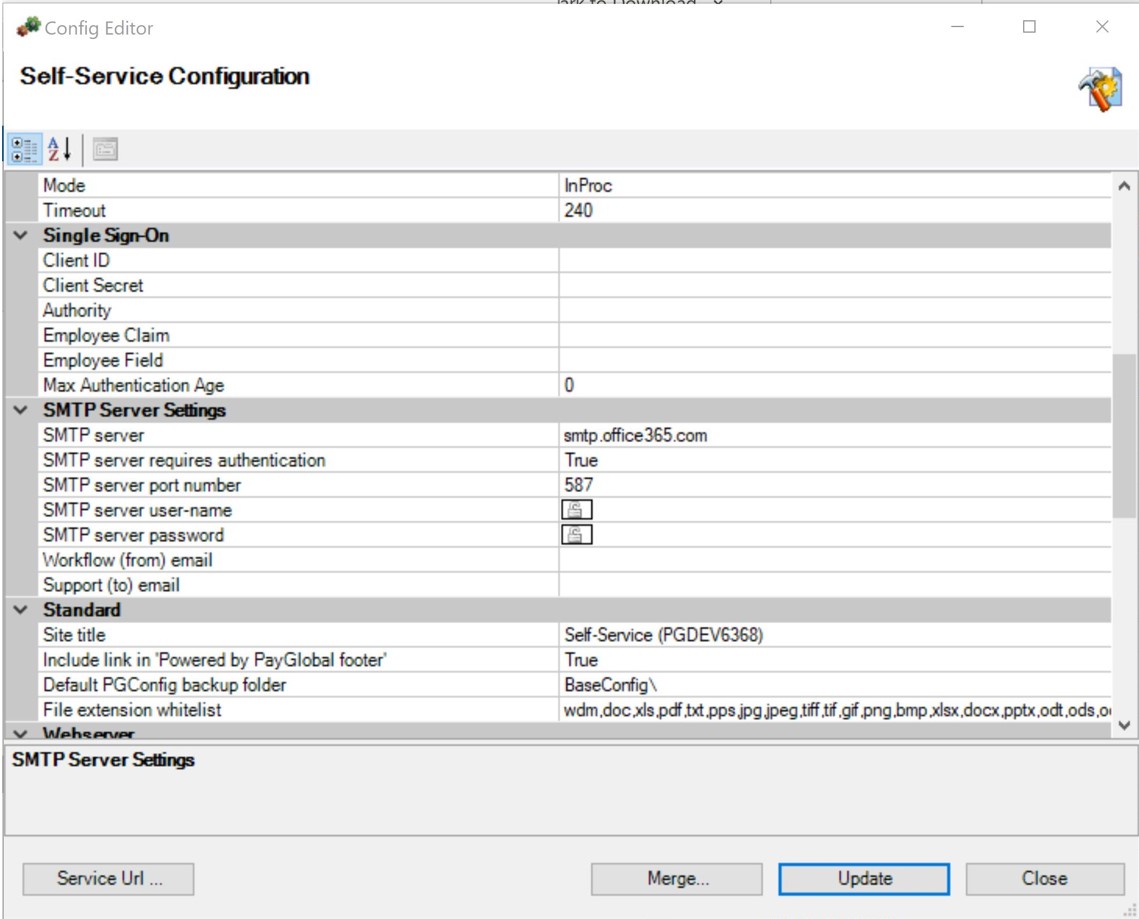
Task: Collapse the SMTP Server Settings section
Action: [21, 410]
